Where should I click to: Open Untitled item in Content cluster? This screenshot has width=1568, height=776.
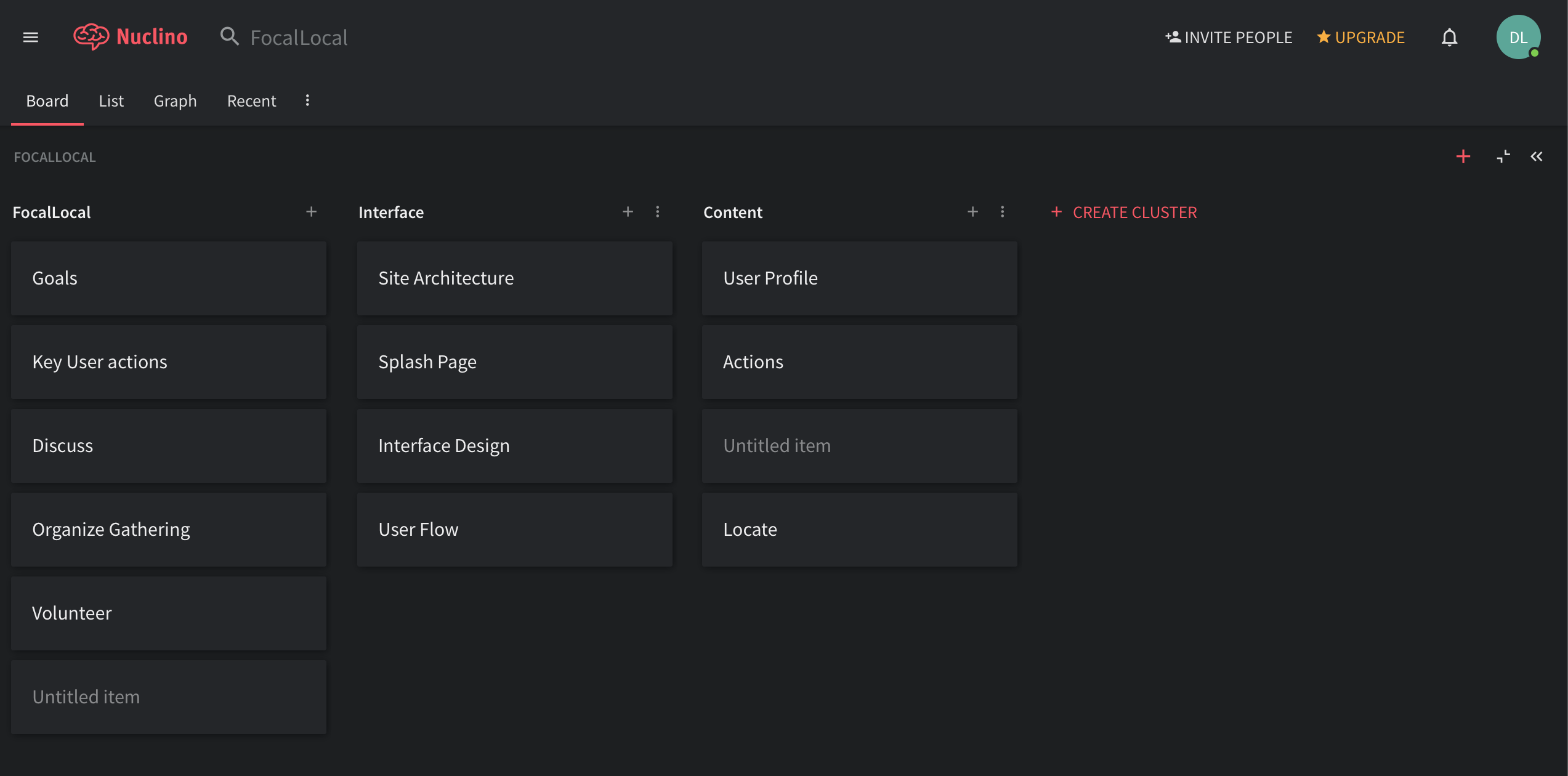point(860,446)
